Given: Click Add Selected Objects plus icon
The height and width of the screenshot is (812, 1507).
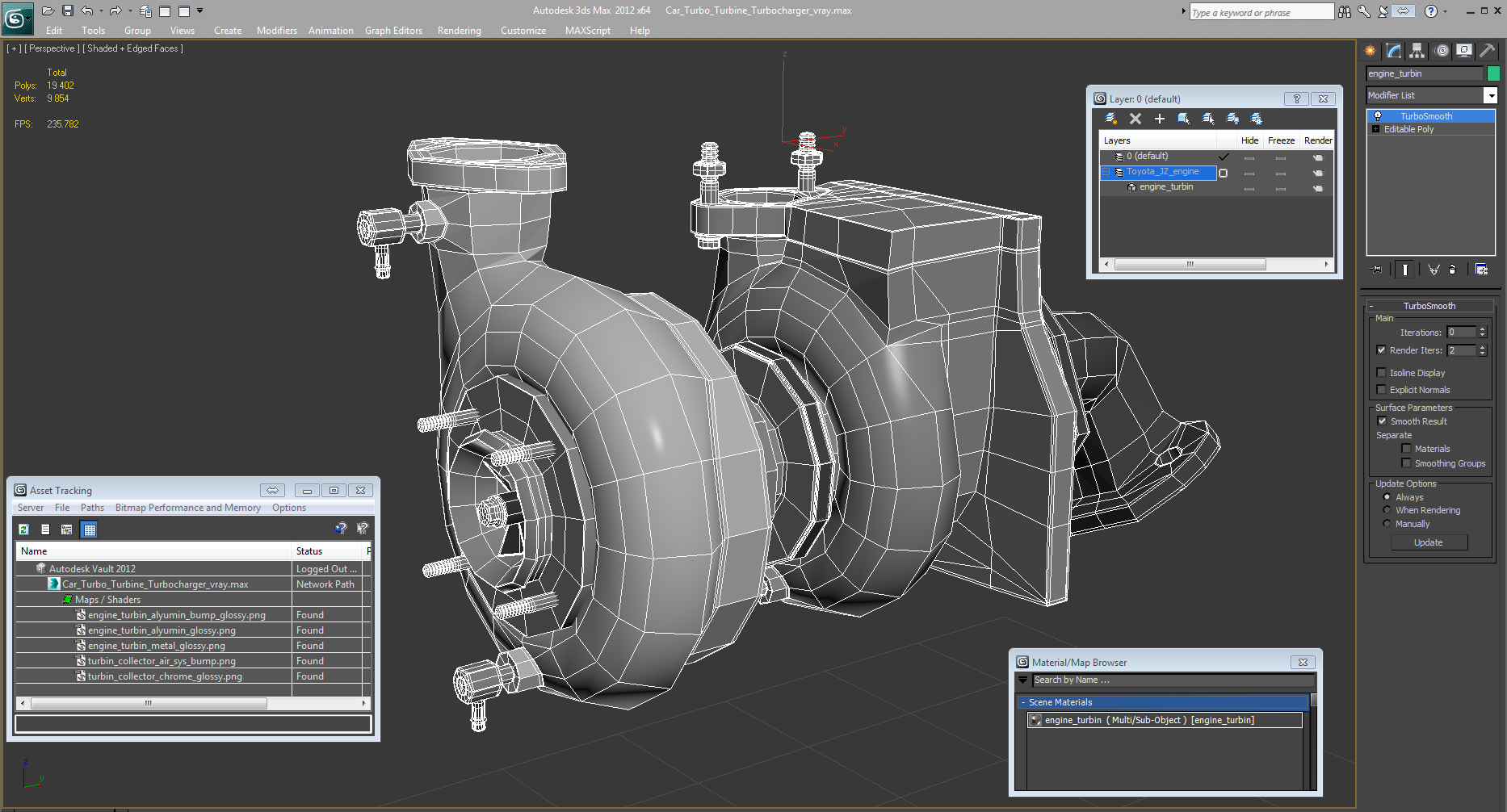Looking at the screenshot, I should [1160, 119].
